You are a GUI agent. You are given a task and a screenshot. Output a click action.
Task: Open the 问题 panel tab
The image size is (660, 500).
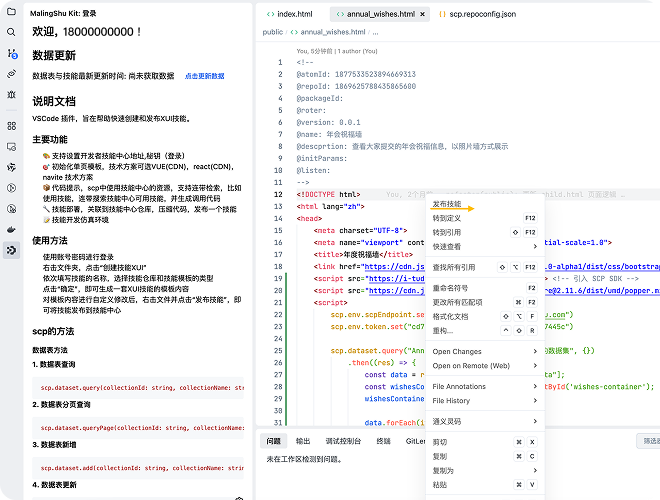pyautogui.click(x=274, y=441)
